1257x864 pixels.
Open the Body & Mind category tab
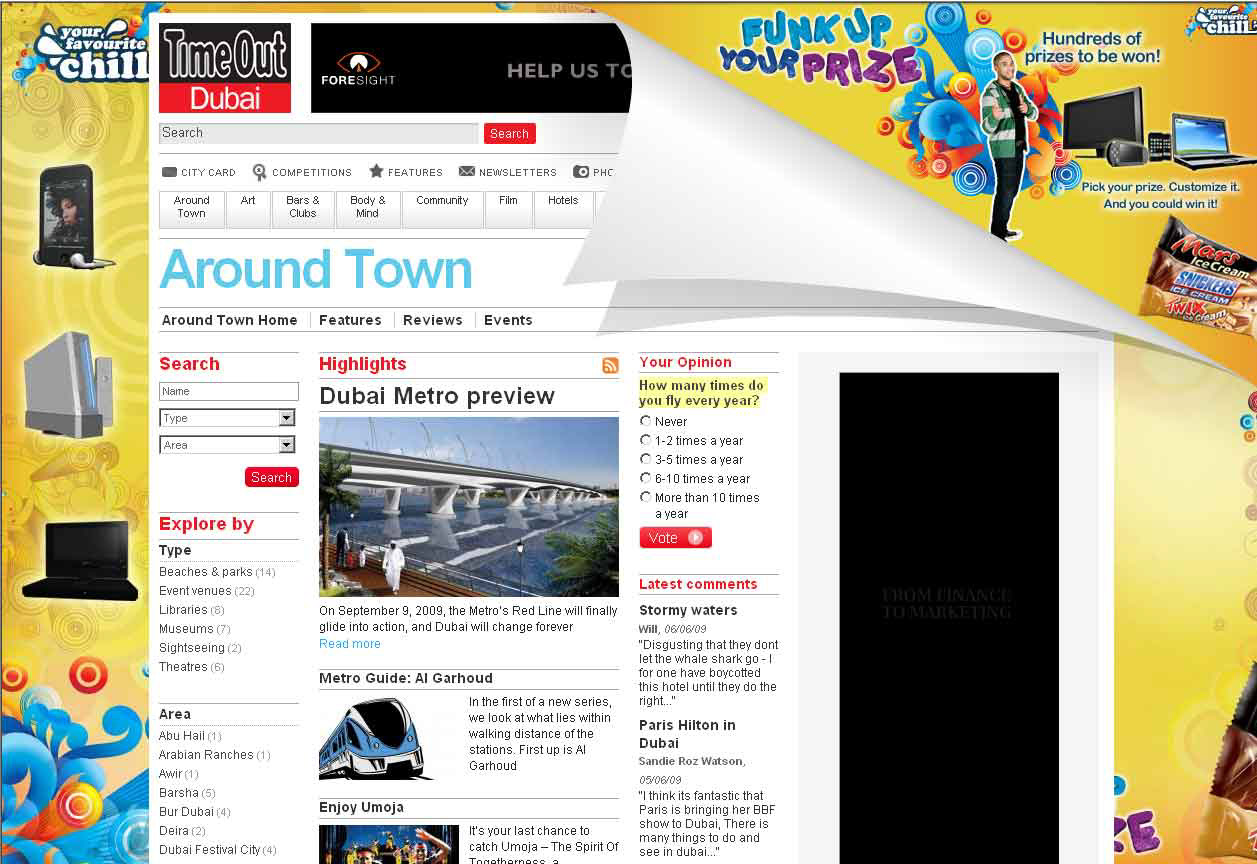[368, 210]
